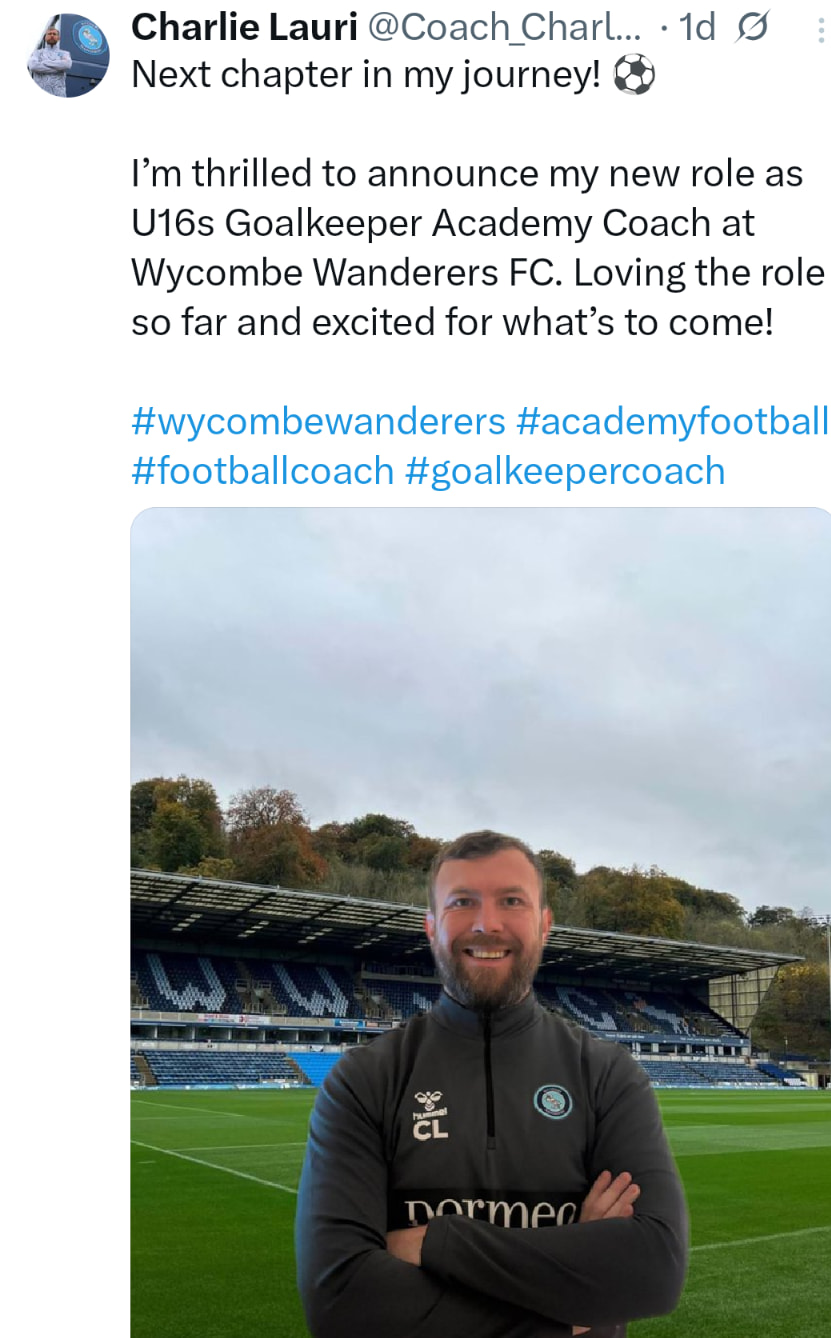831x1338 pixels.
Task: Click the CL initials on the jacket
Action: (432, 1130)
